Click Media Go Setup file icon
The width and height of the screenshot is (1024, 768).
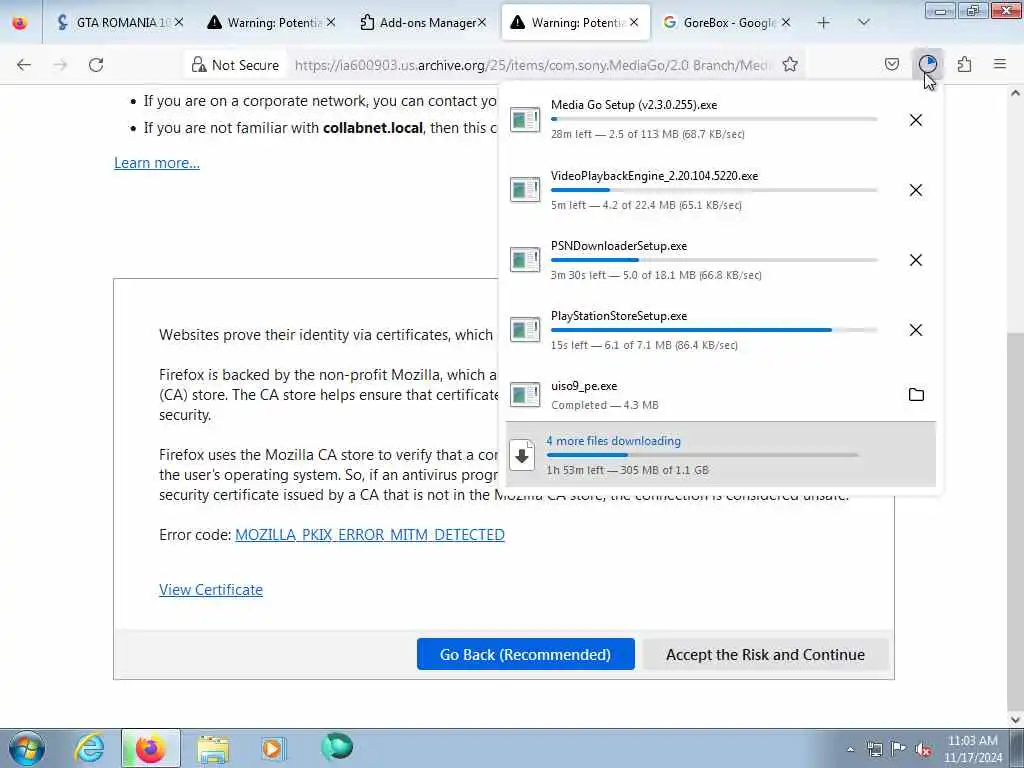pyautogui.click(x=525, y=120)
